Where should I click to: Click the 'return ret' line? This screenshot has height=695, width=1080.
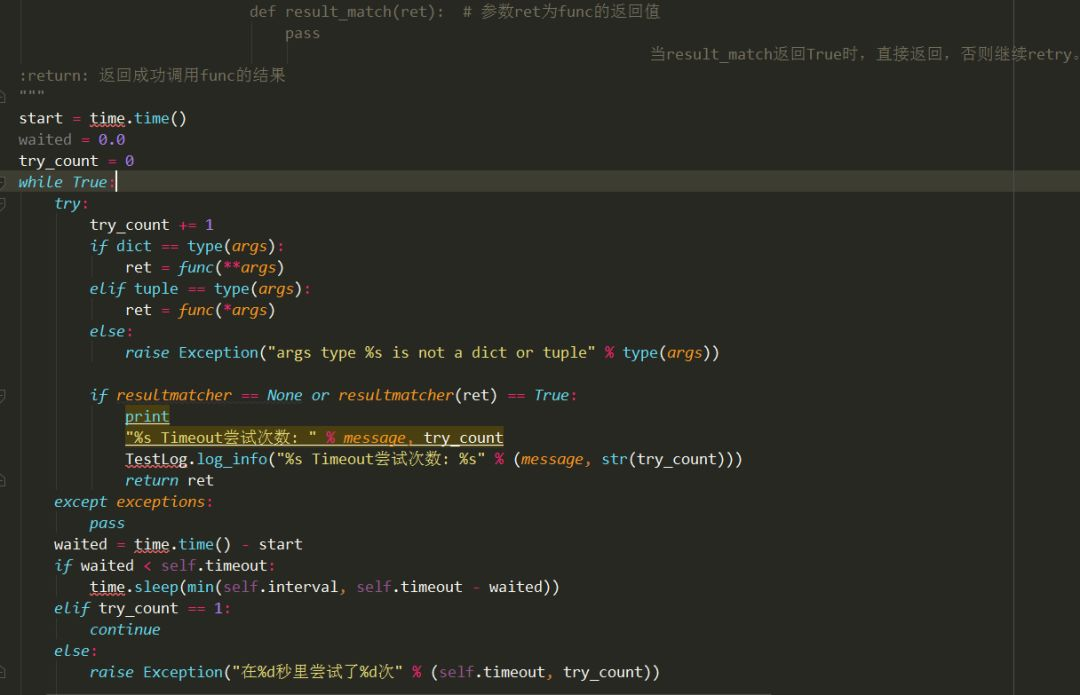point(169,481)
